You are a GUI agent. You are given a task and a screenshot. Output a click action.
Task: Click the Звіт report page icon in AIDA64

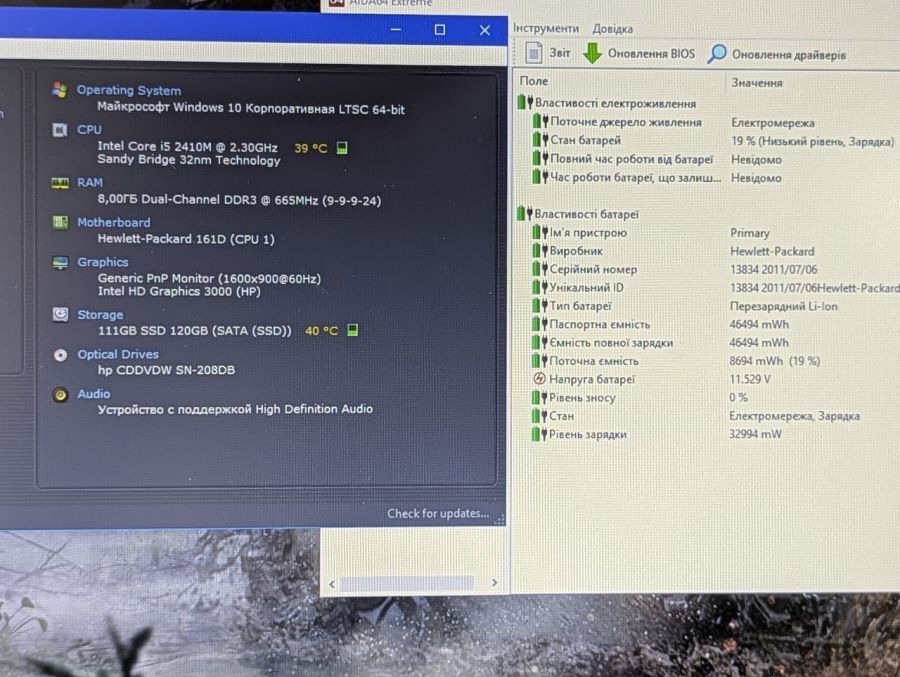(533, 53)
